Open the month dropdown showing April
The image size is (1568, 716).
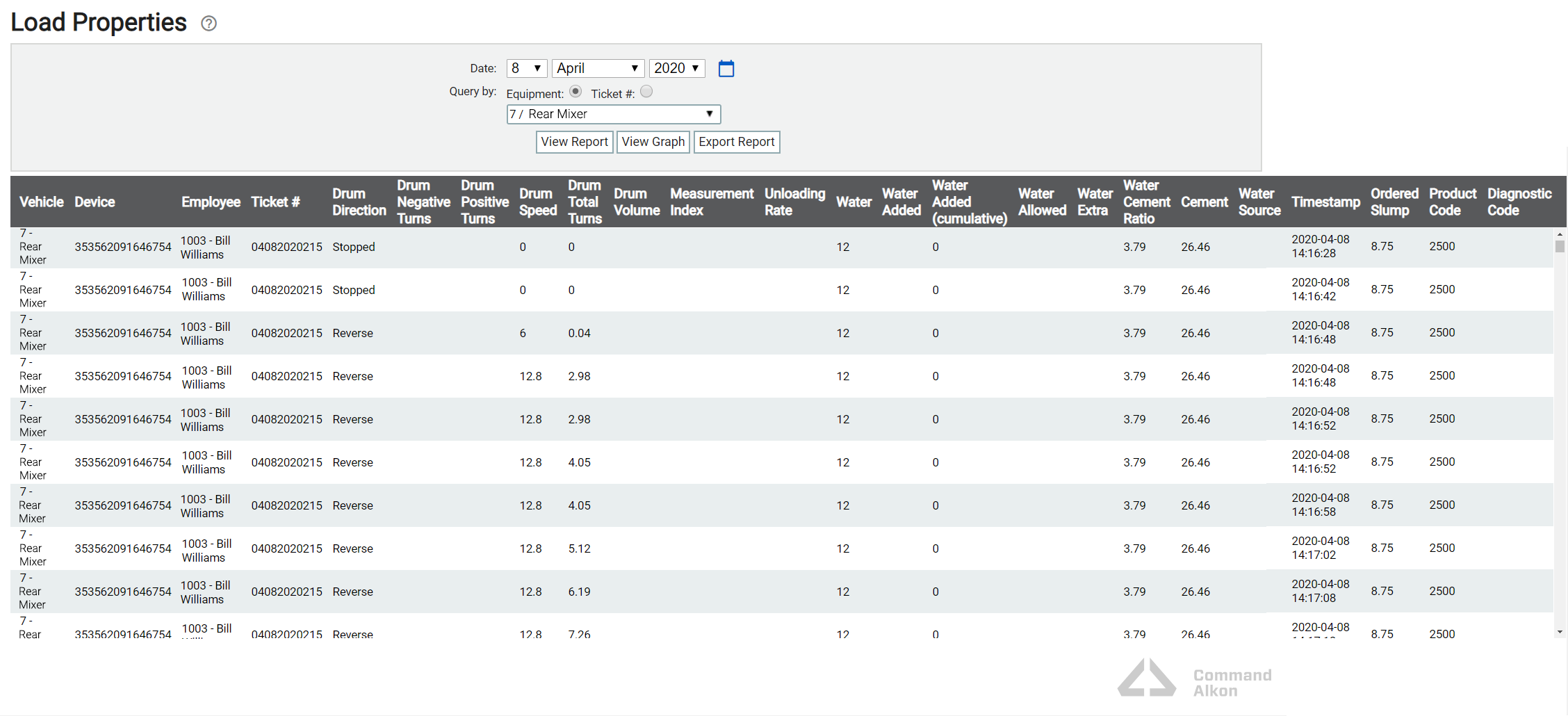click(598, 68)
